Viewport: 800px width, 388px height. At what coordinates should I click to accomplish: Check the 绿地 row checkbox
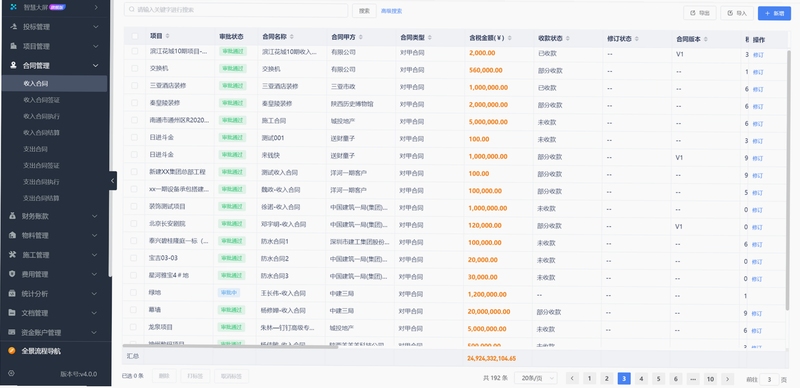[x=134, y=293]
